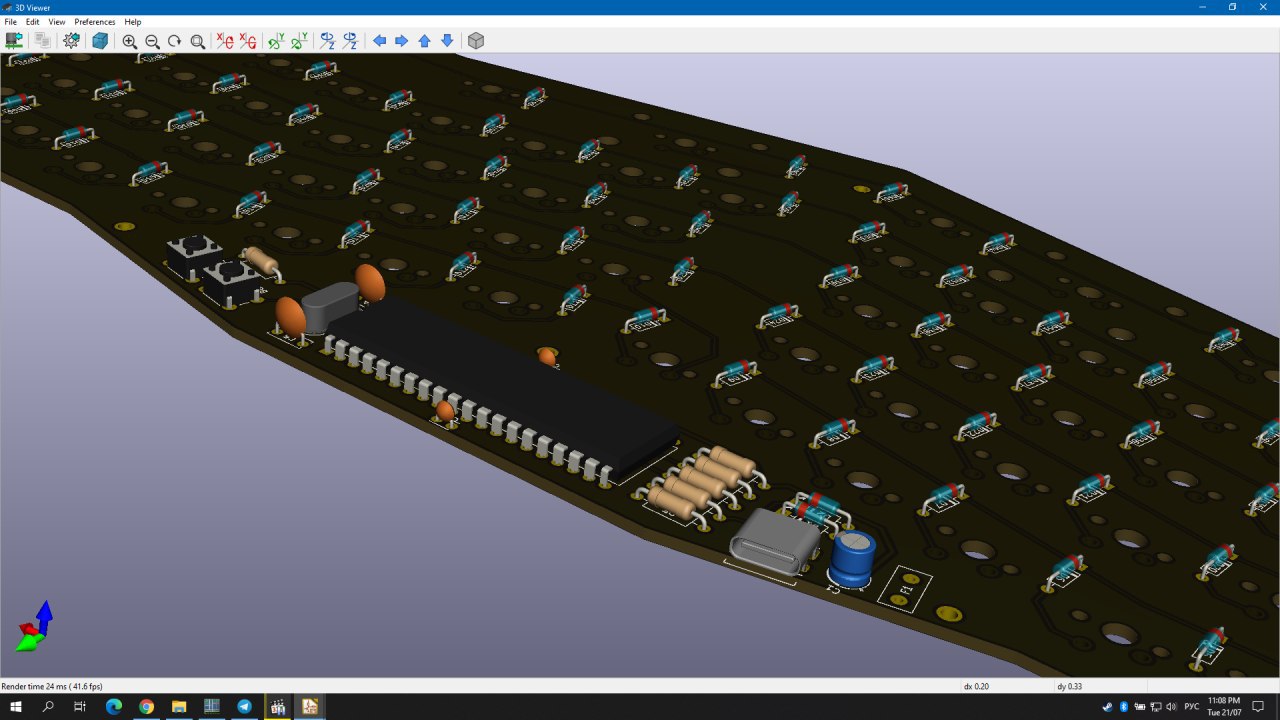This screenshot has width=1280, height=720.
Task: Open File Explorer from taskbar
Action: [x=179, y=707]
